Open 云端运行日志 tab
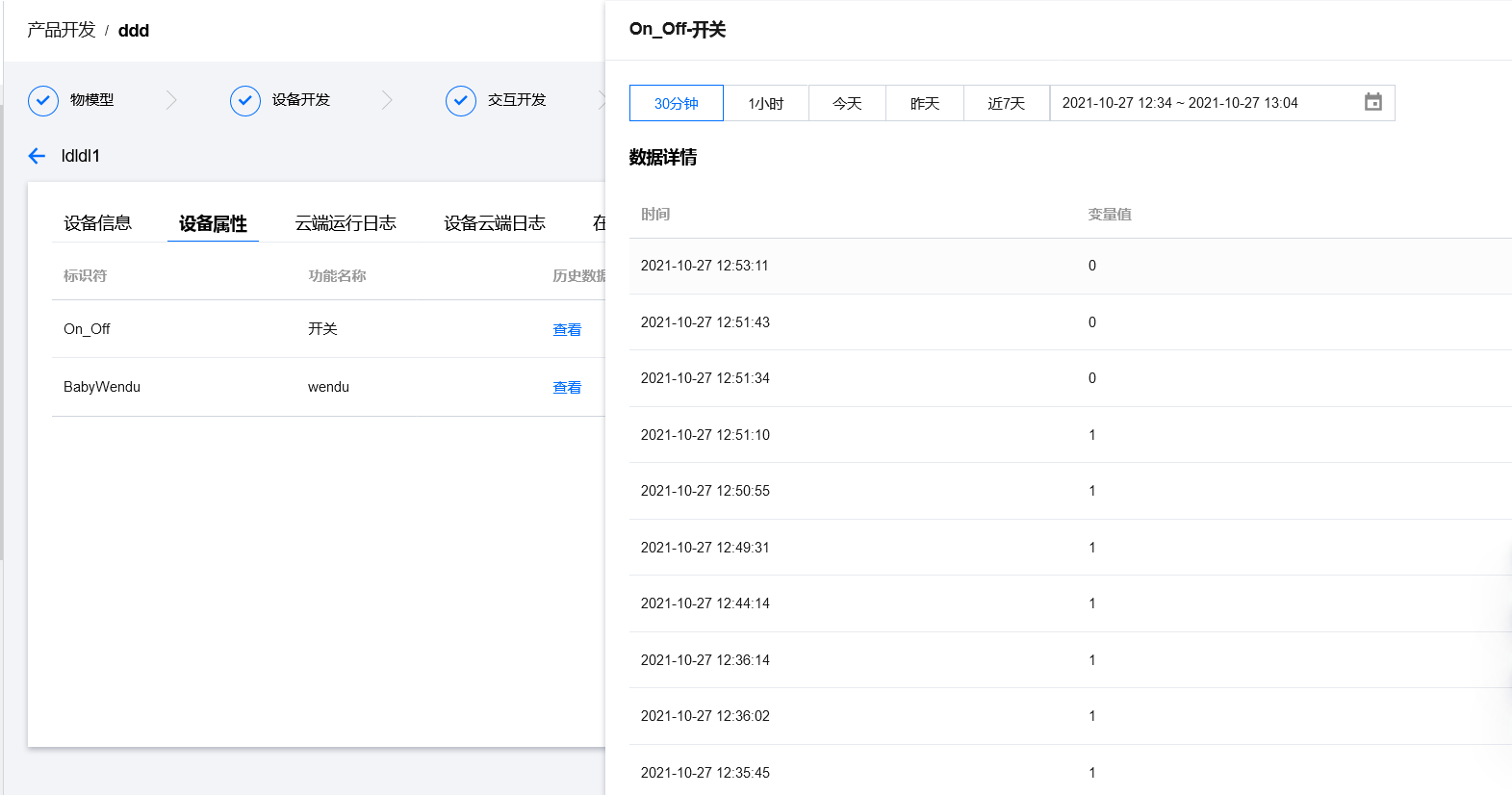1512x795 pixels. pos(346,223)
